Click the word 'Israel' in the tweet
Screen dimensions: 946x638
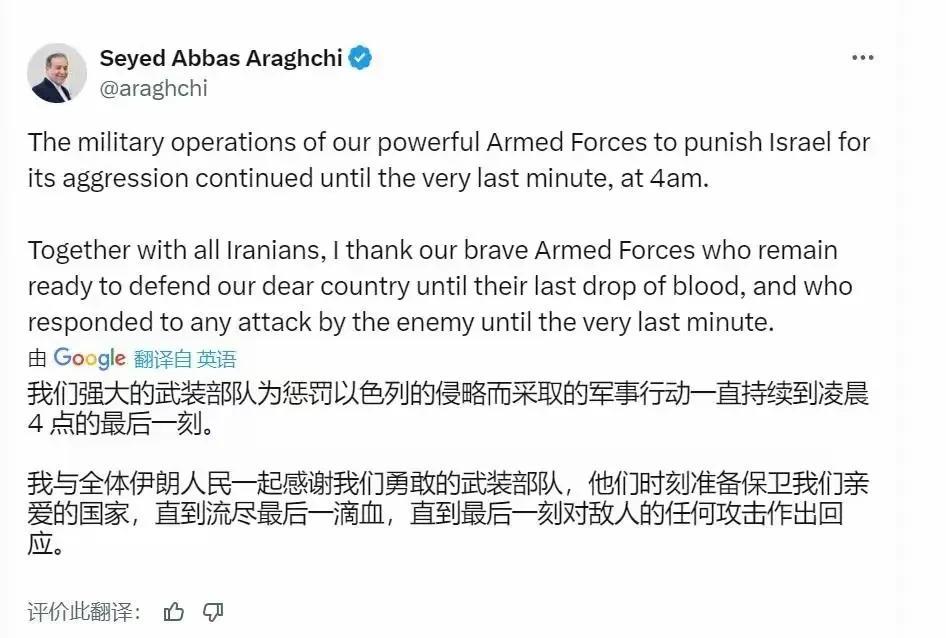800,142
